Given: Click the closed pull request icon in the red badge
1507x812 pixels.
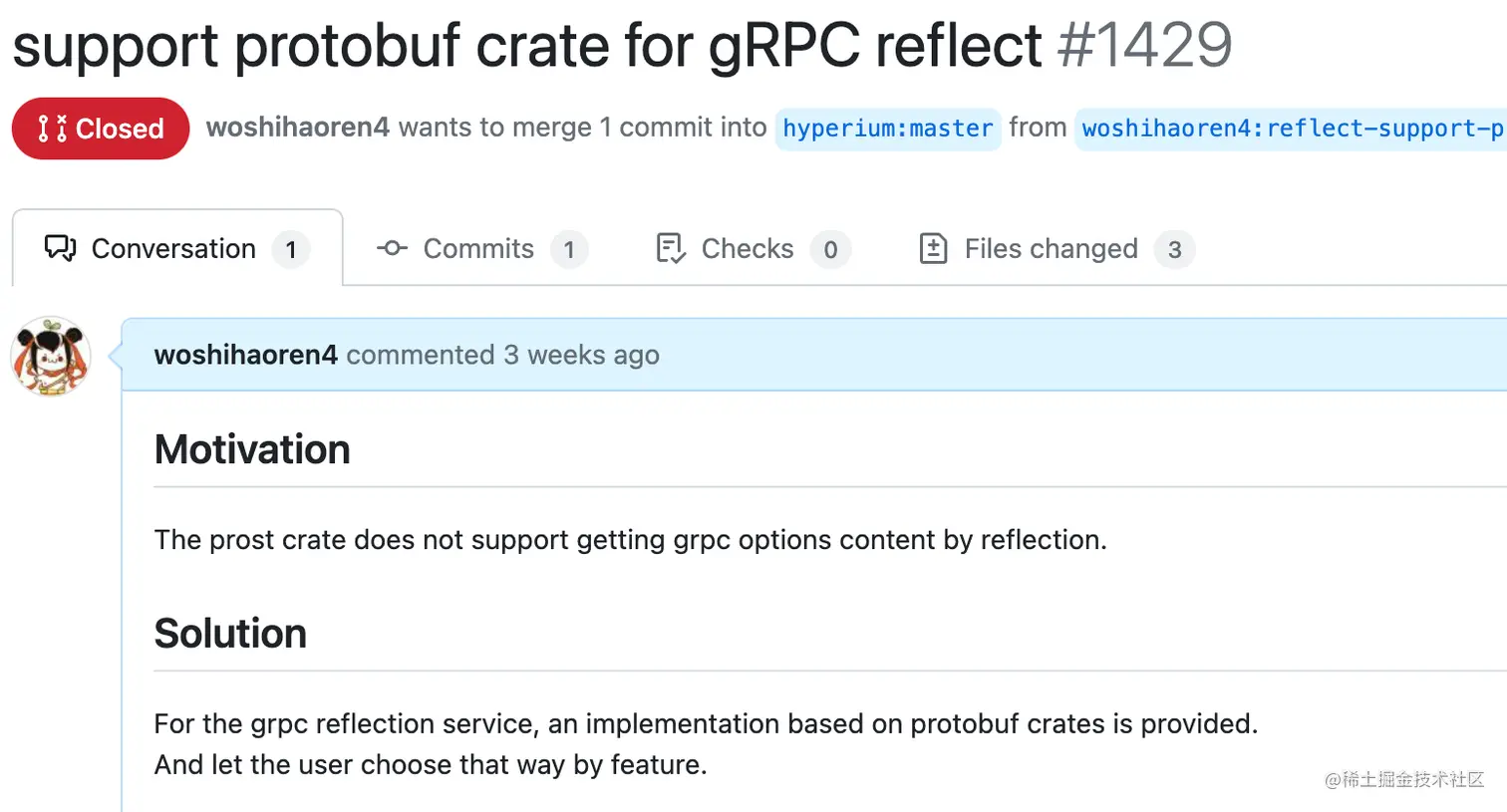Looking at the screenshot, I should (52, 129).
